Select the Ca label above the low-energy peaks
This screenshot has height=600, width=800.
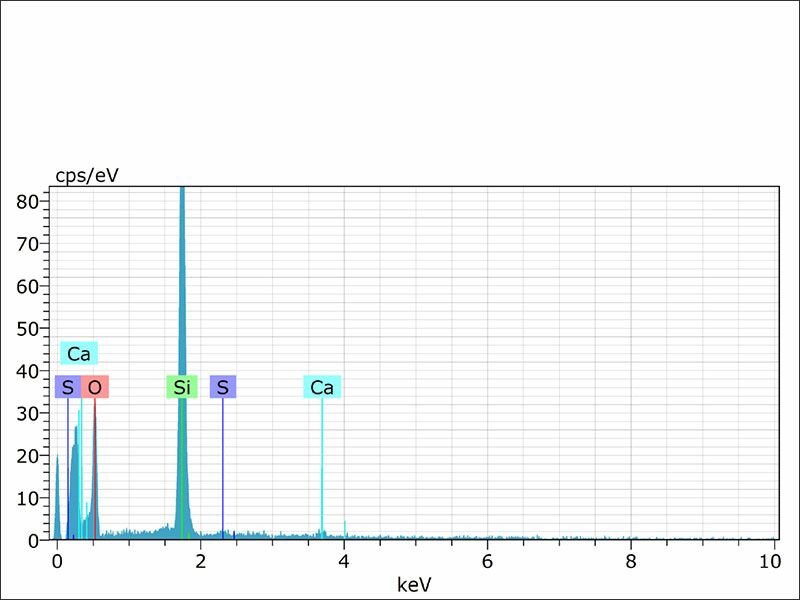click(79, 354)
